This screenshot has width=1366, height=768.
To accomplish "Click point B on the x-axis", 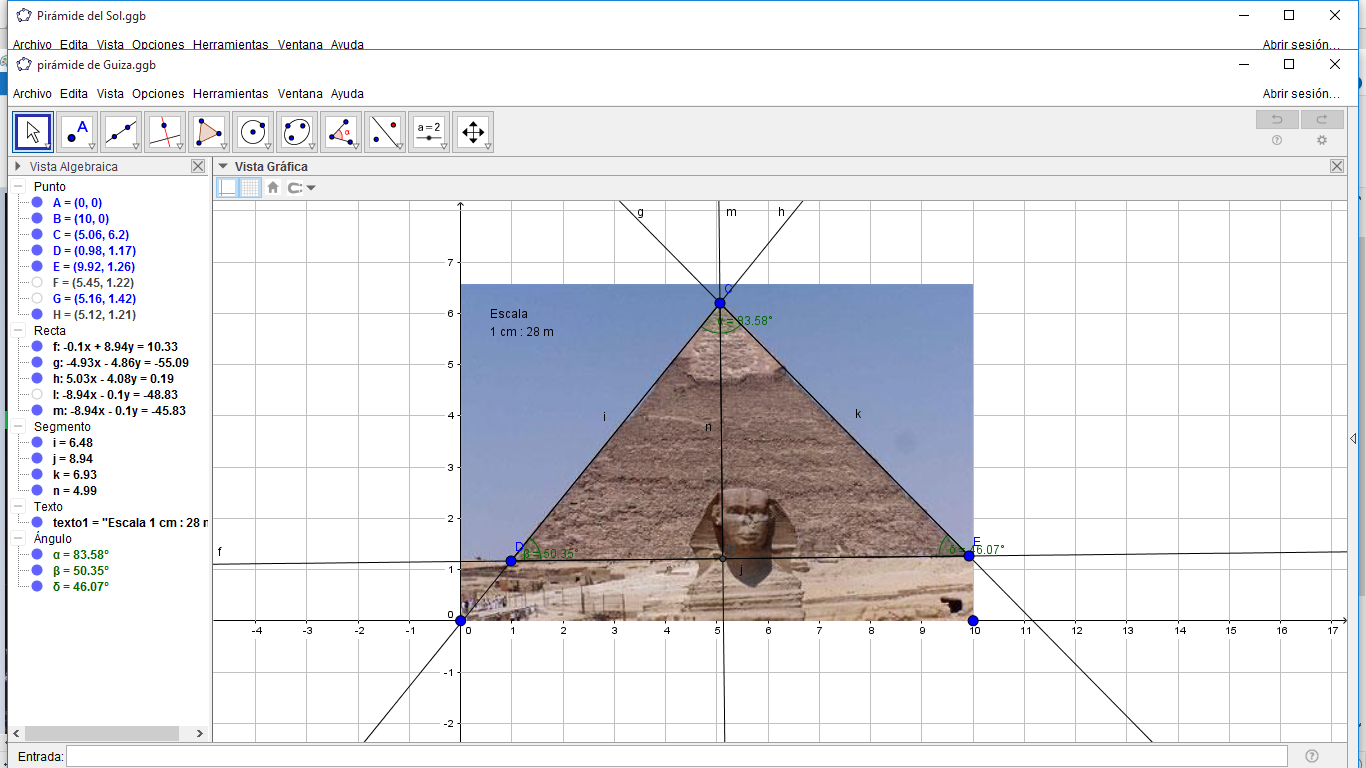I will pos(973,621).
